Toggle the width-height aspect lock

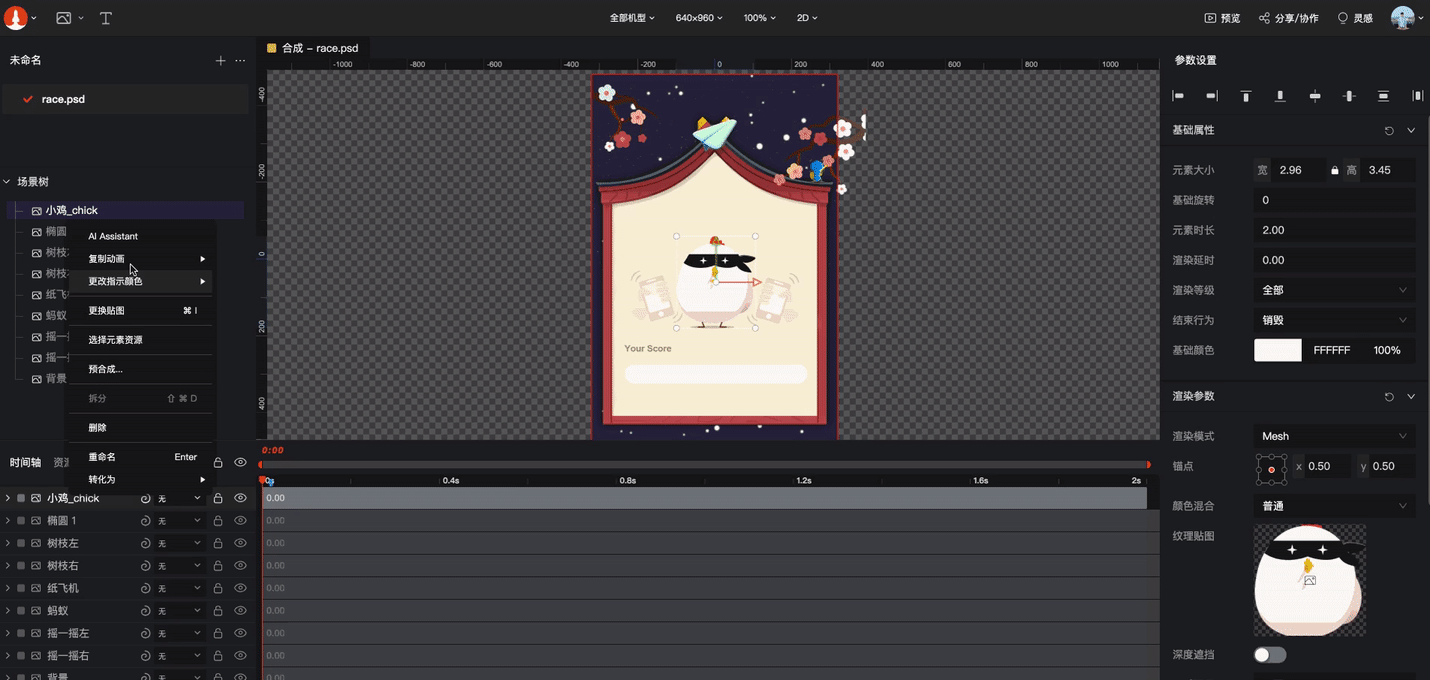coord(1334,171)
